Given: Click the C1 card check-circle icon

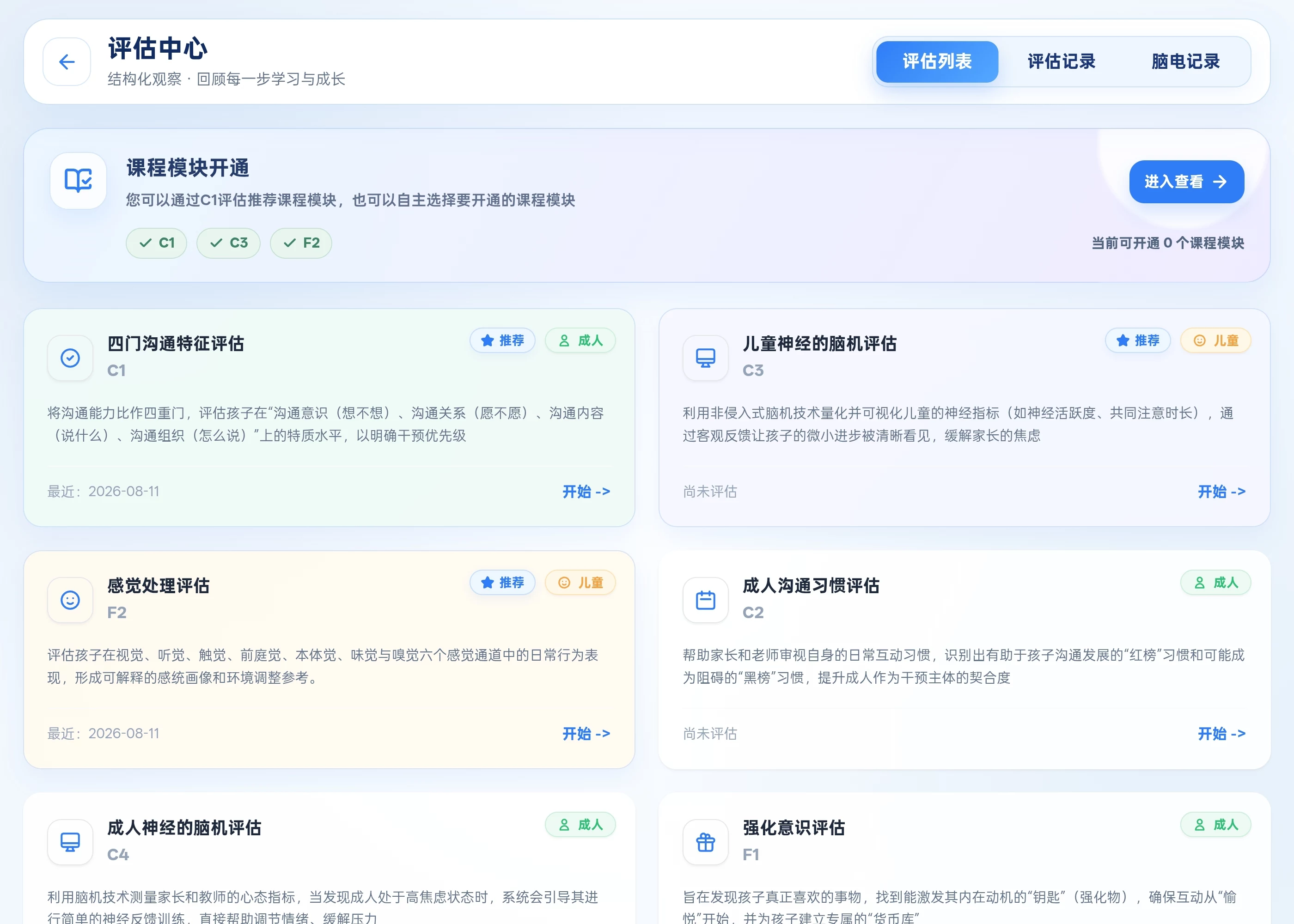Looking at the screenshot, I should coord(70,358).
